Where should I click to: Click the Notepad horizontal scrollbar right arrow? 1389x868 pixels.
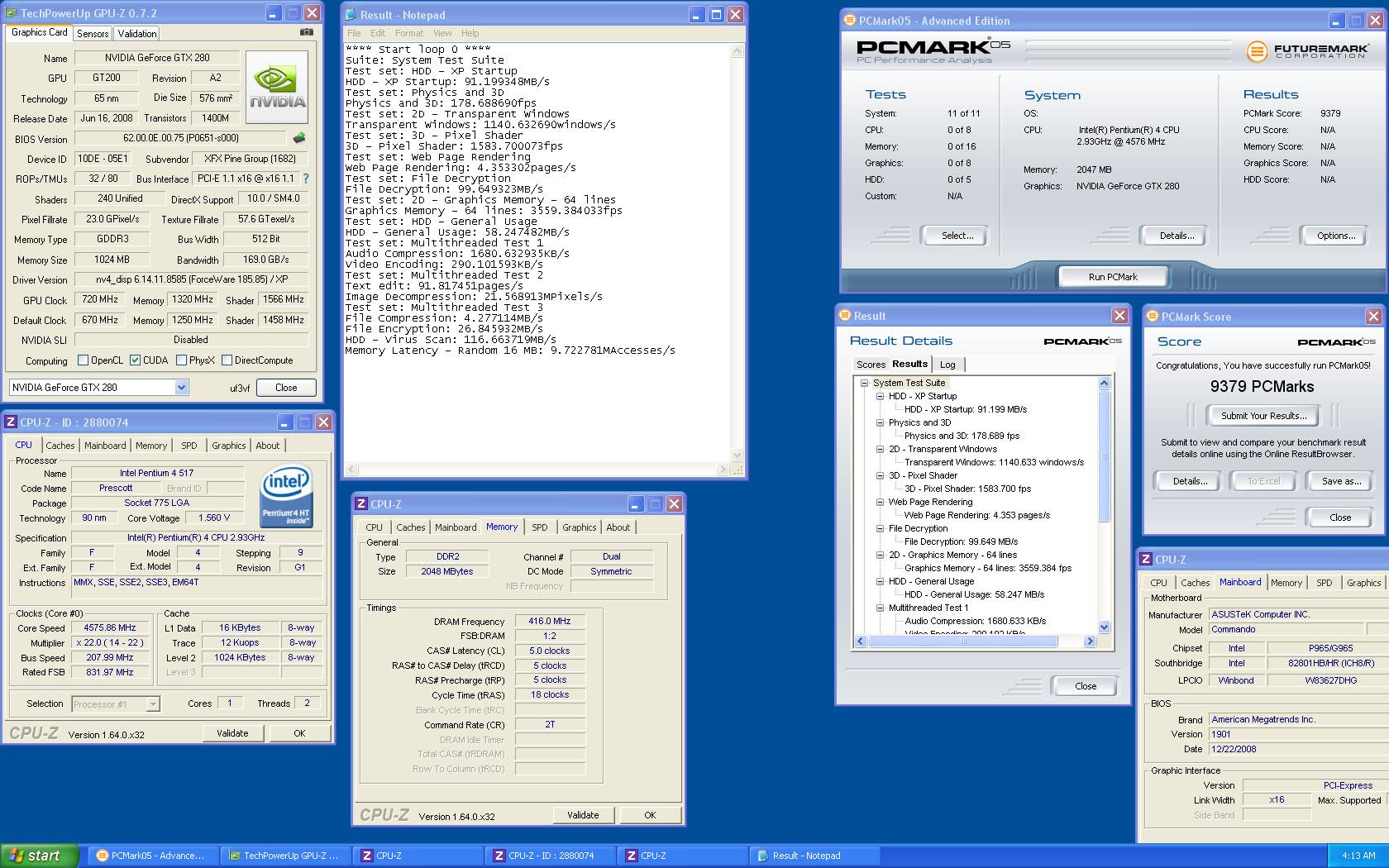724,469
